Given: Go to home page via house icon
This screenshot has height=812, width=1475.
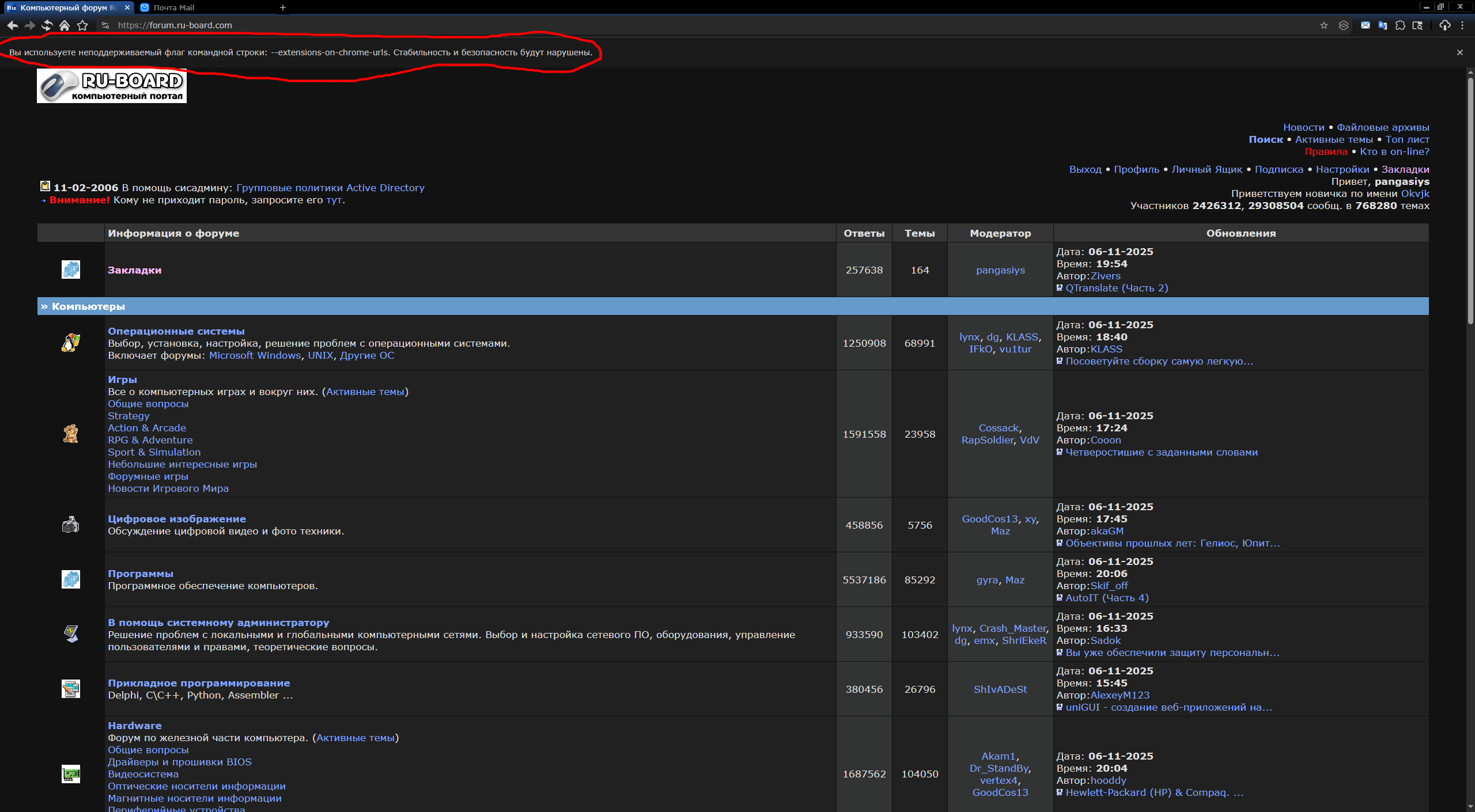Looking at the screenshot, I should click(65, 25).
